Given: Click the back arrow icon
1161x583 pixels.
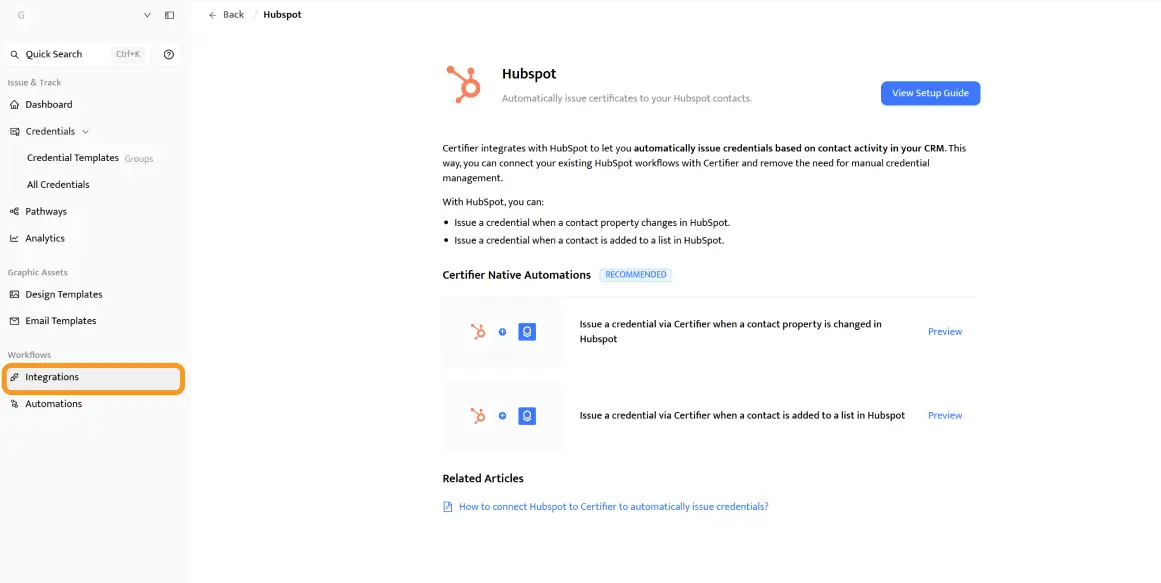Looking at the screenshot, I should click(213, 15).
